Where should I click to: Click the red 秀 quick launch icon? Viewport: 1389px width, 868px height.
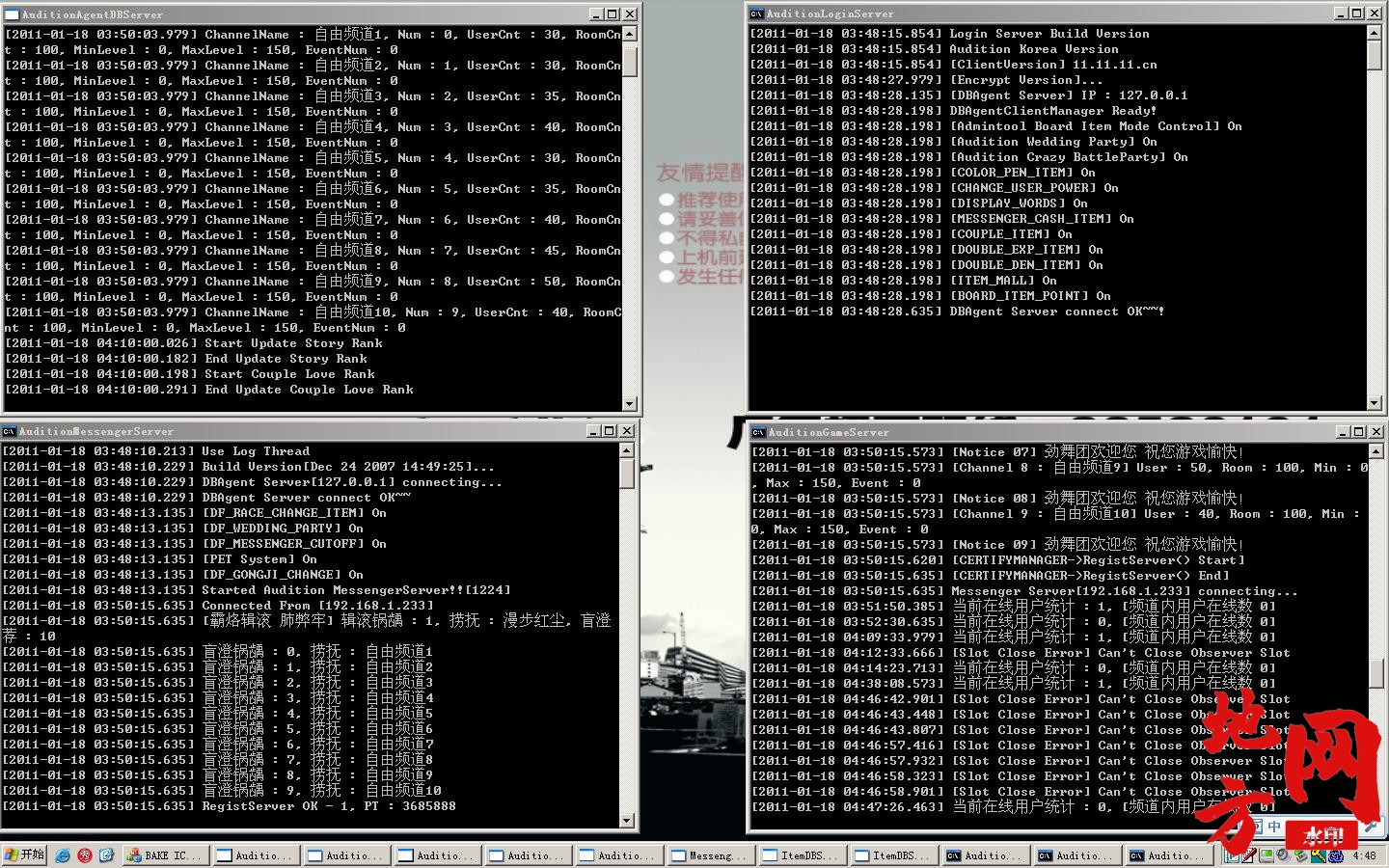85,855
